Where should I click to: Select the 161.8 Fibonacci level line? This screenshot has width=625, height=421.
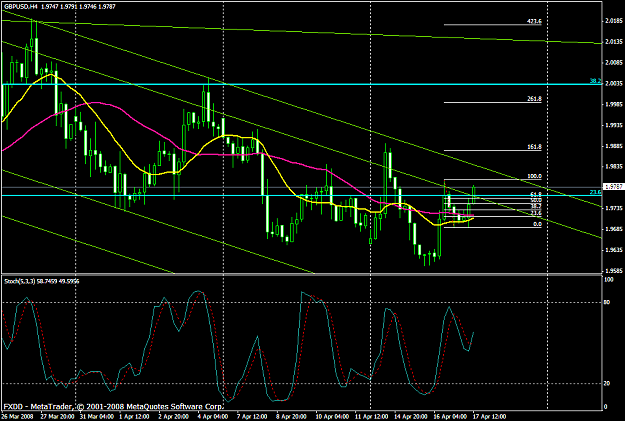click(493, 150)
